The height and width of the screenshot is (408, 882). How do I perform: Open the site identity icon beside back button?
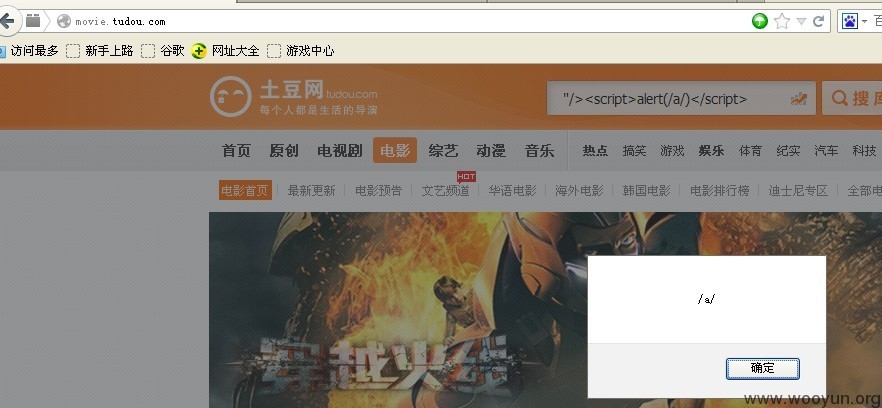click(x=34, y=21)
